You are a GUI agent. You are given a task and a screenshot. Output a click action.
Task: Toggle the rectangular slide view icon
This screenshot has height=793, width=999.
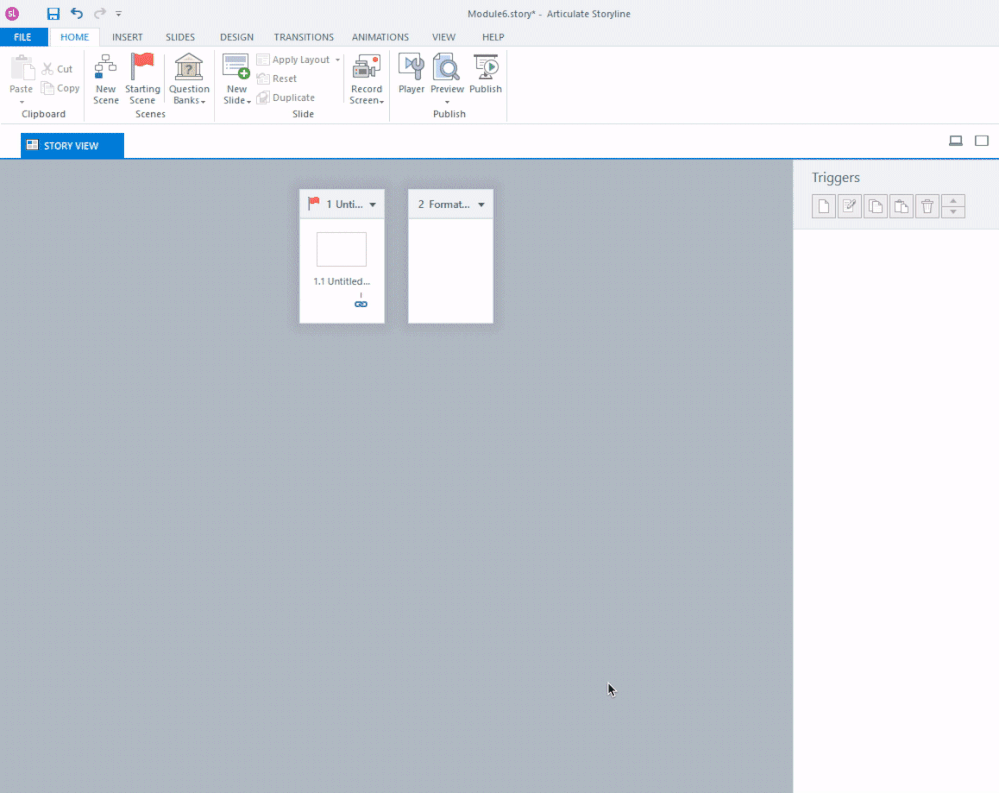pyautogui.click(x=982, y=141)
